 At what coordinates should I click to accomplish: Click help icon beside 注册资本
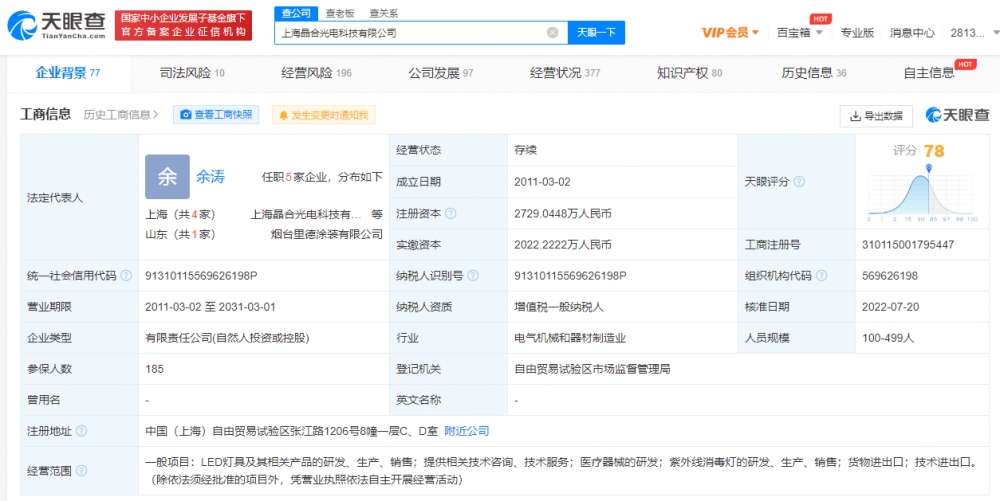[x=451, y=214]
